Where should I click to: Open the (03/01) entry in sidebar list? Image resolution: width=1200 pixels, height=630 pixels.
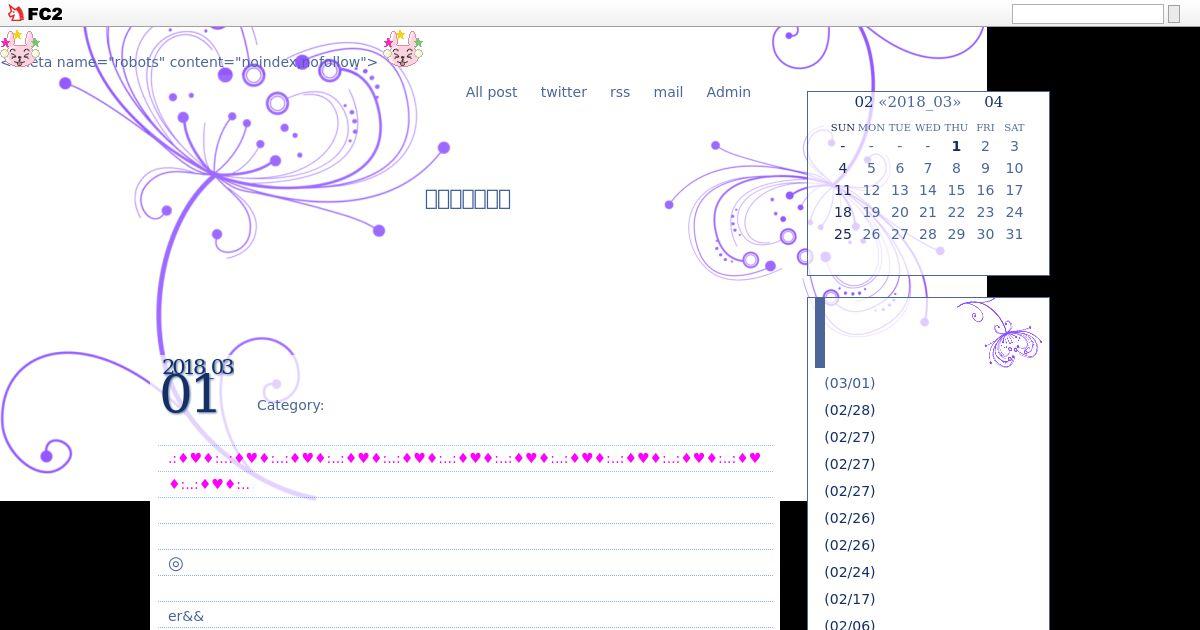(849, 383)
